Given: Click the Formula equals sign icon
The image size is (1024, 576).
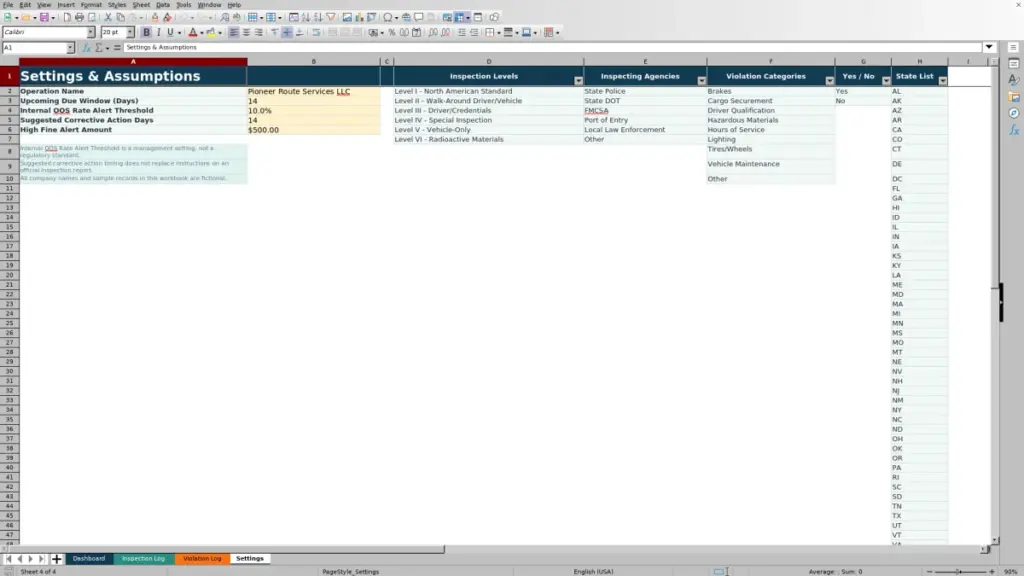Looking at the screenshot, I should (x=118, y=48).
